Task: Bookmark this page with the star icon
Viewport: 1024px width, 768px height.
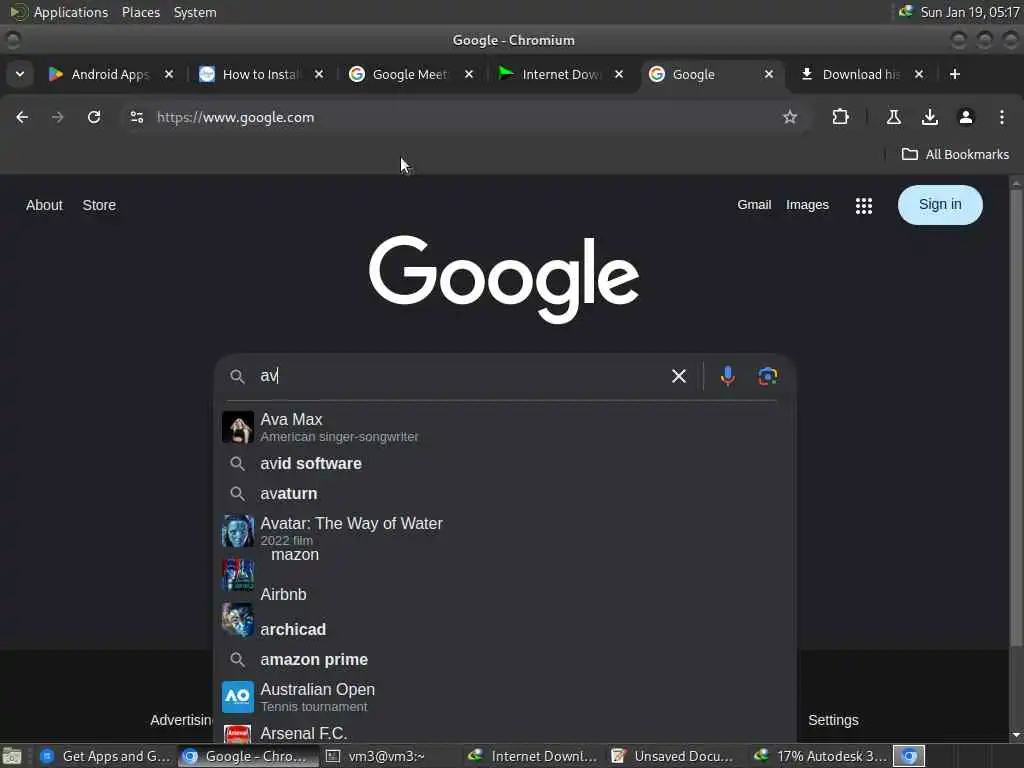Action: [x=790, y=117]
